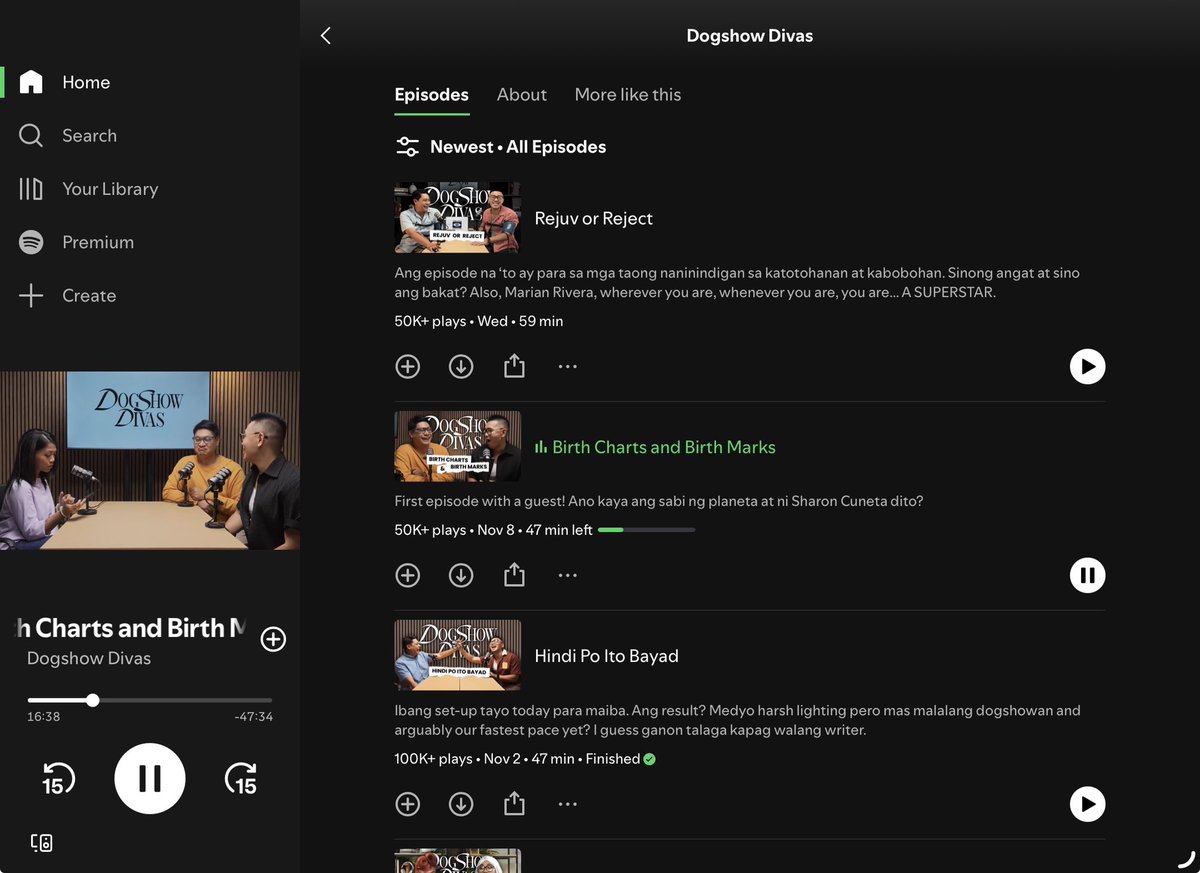Click the Birth Charts episode progress bar
Screen dimensions: 1200x873
pyautogui.click(x=646, y=530)
